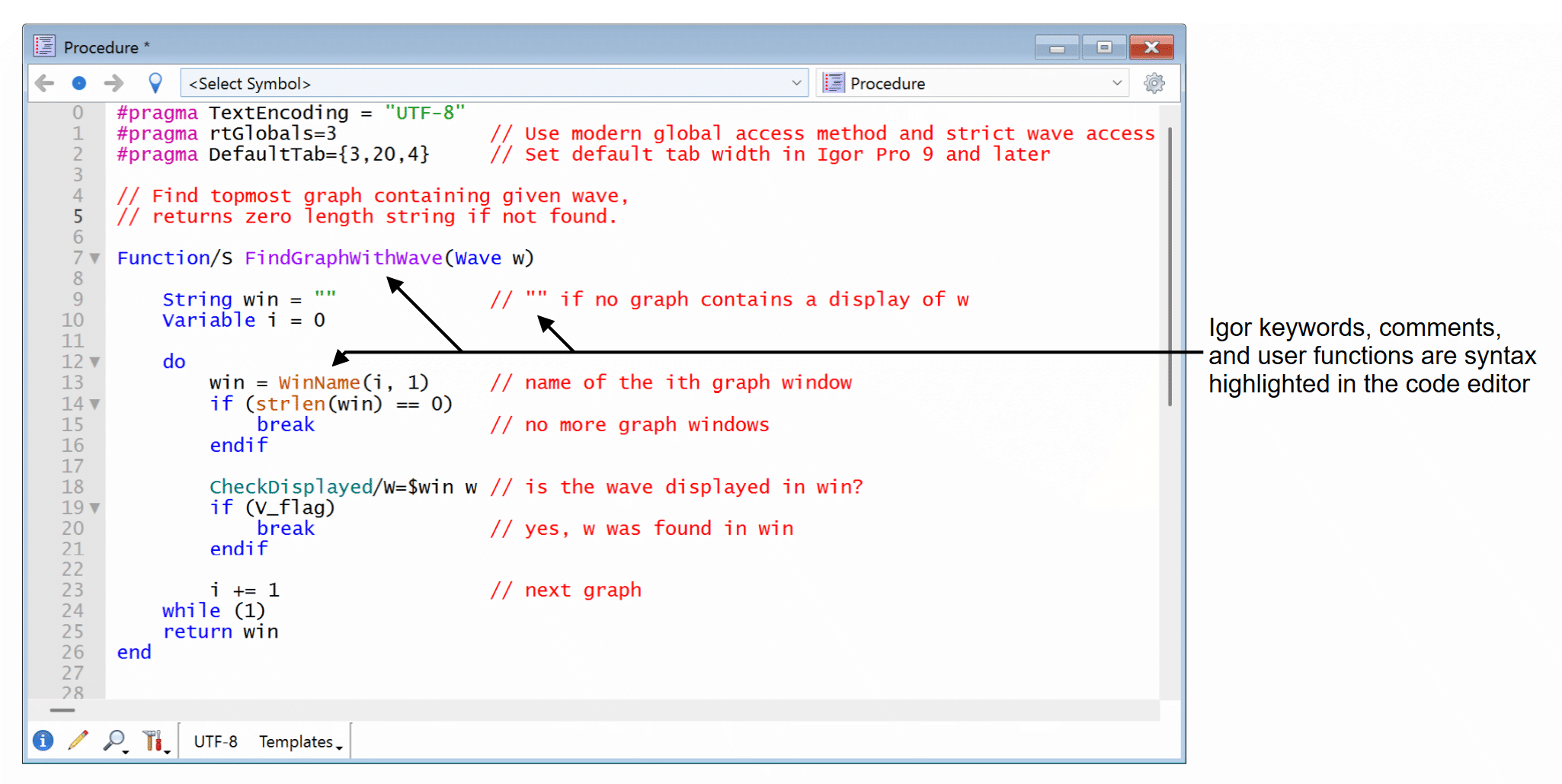The height and width of the screenshot is (784, 1562).
Task: Collapse the FindGraphWithWave function fold triangle
Action: 95,258
